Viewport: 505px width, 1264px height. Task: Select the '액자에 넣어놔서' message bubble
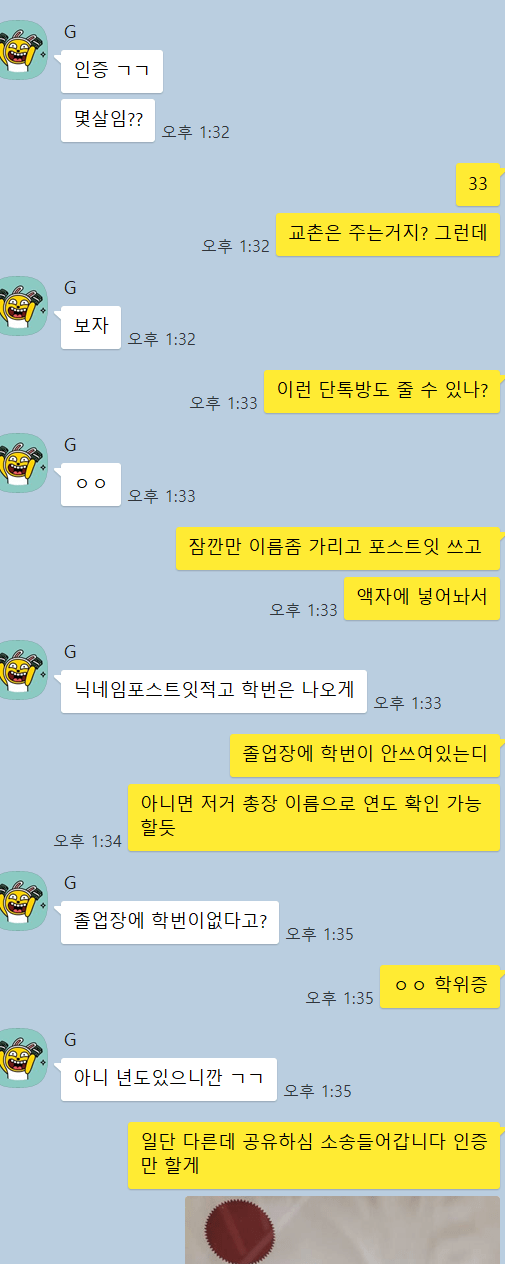point(422,598)
